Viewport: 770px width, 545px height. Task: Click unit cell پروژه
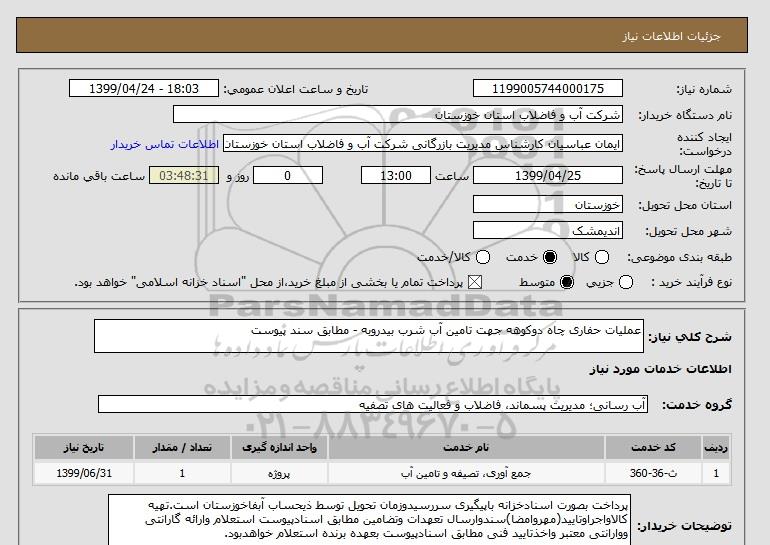pyautogui.click(x=279, y=473)
